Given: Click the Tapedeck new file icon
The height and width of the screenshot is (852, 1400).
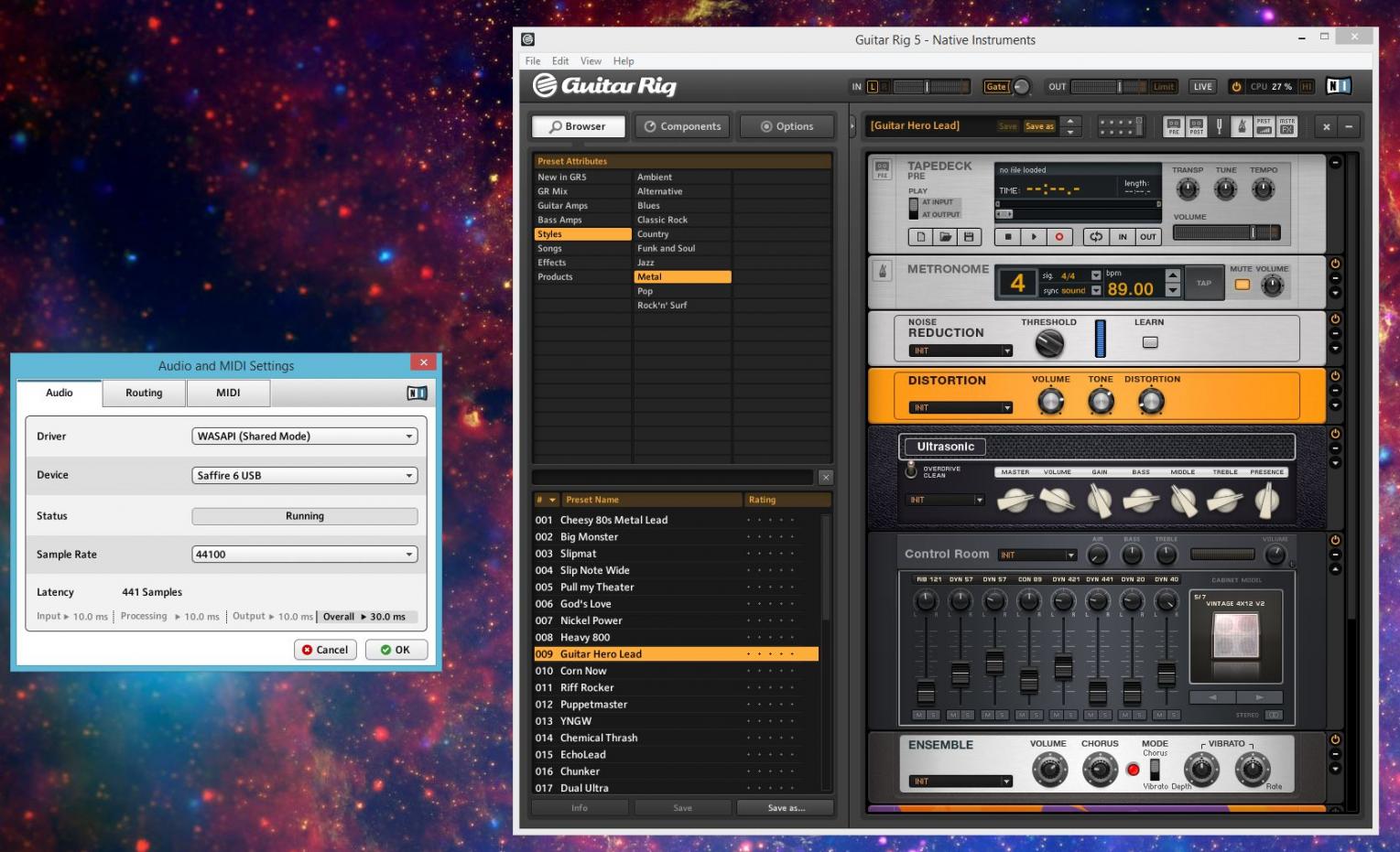Looking at the screenshot, I should tap(922, 236).
